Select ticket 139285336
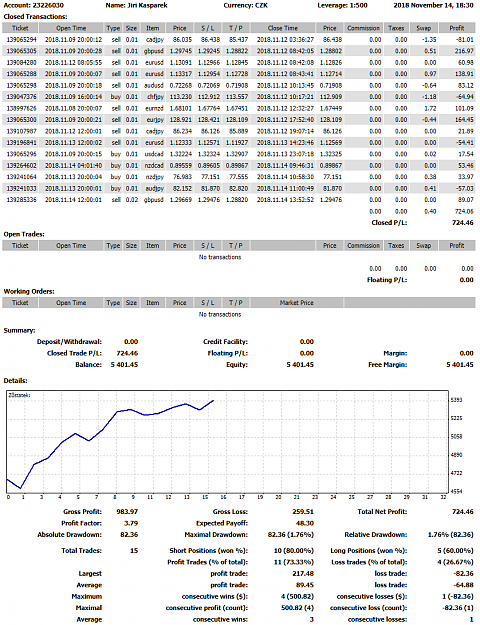The height and width of the screenshot is (625, 480). pos(22,200)
